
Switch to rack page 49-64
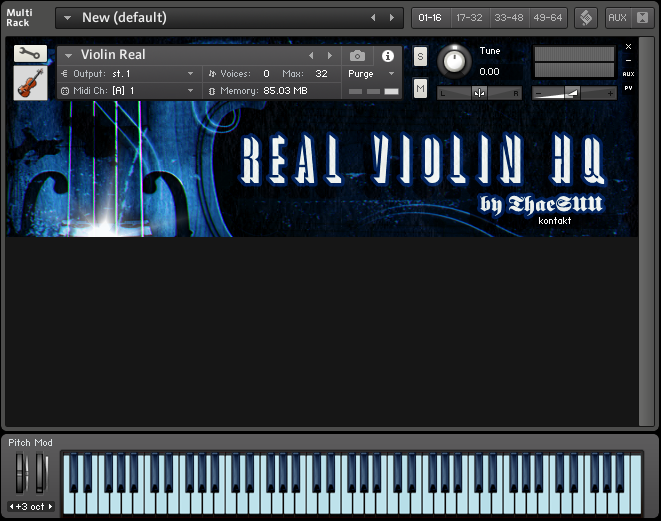tap(548, 18)
